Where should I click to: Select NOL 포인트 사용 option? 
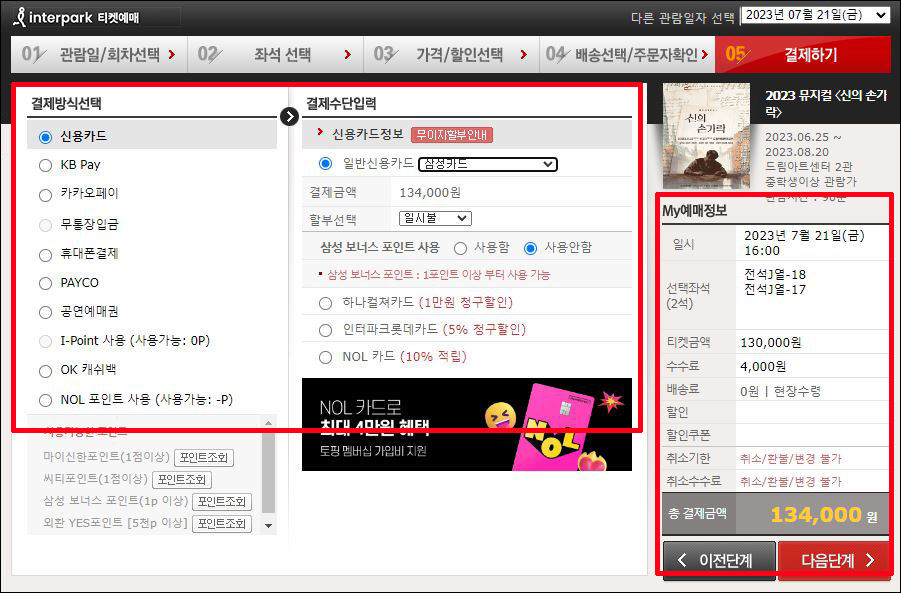point(45,401)
